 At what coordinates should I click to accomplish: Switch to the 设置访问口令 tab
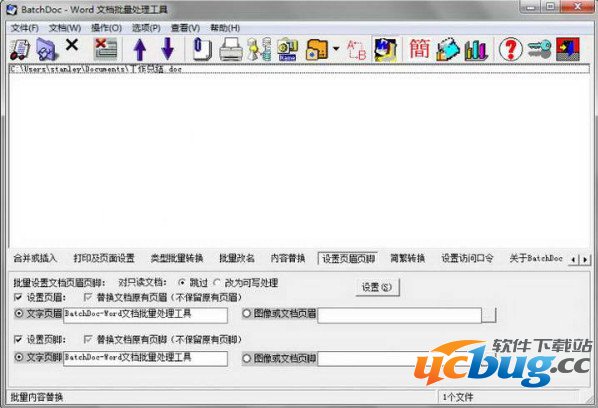pyautogui.click(x=467, y=258)
